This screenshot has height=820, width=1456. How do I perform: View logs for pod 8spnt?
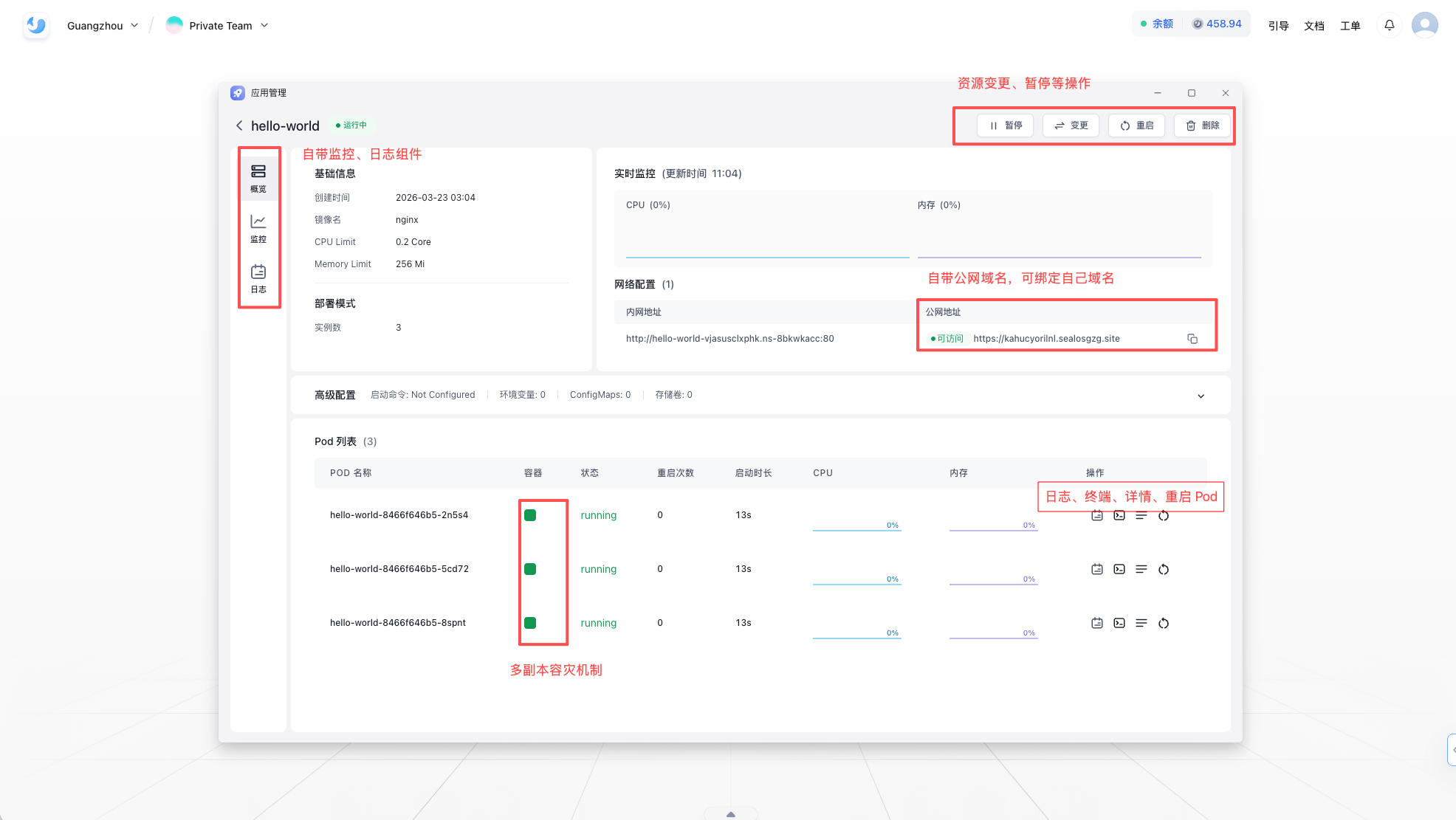coord(1097,623)
